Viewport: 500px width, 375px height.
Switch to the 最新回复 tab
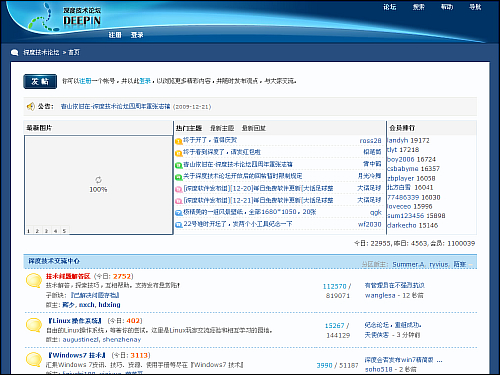point(254,128)
